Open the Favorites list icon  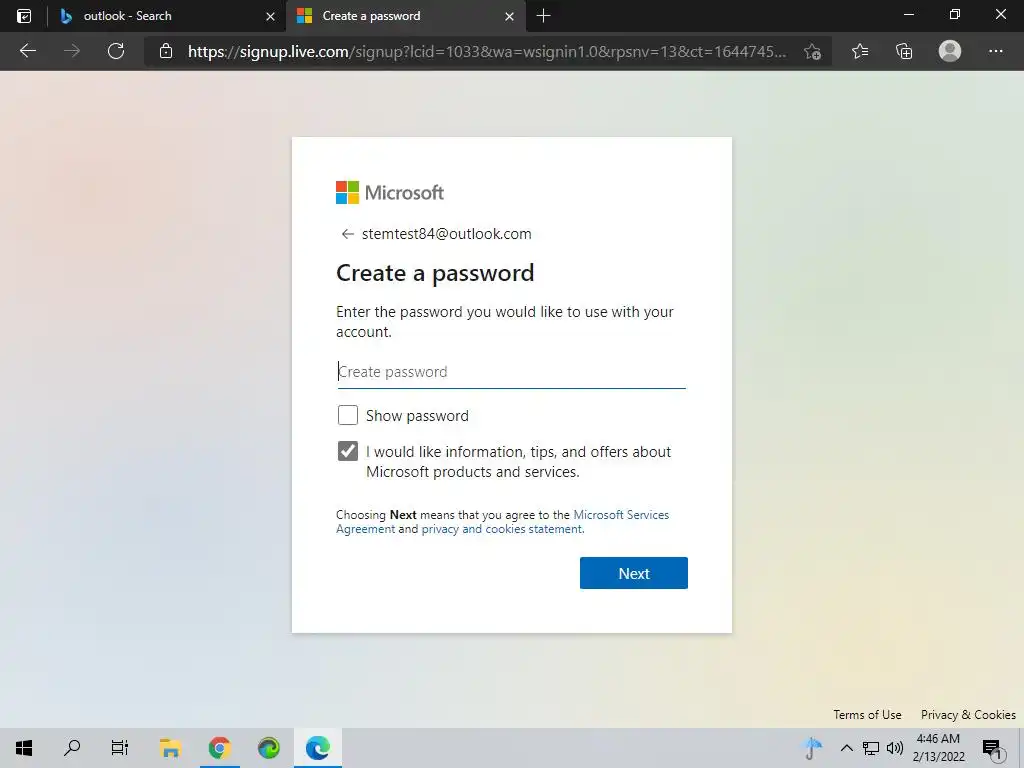(860, 51)
